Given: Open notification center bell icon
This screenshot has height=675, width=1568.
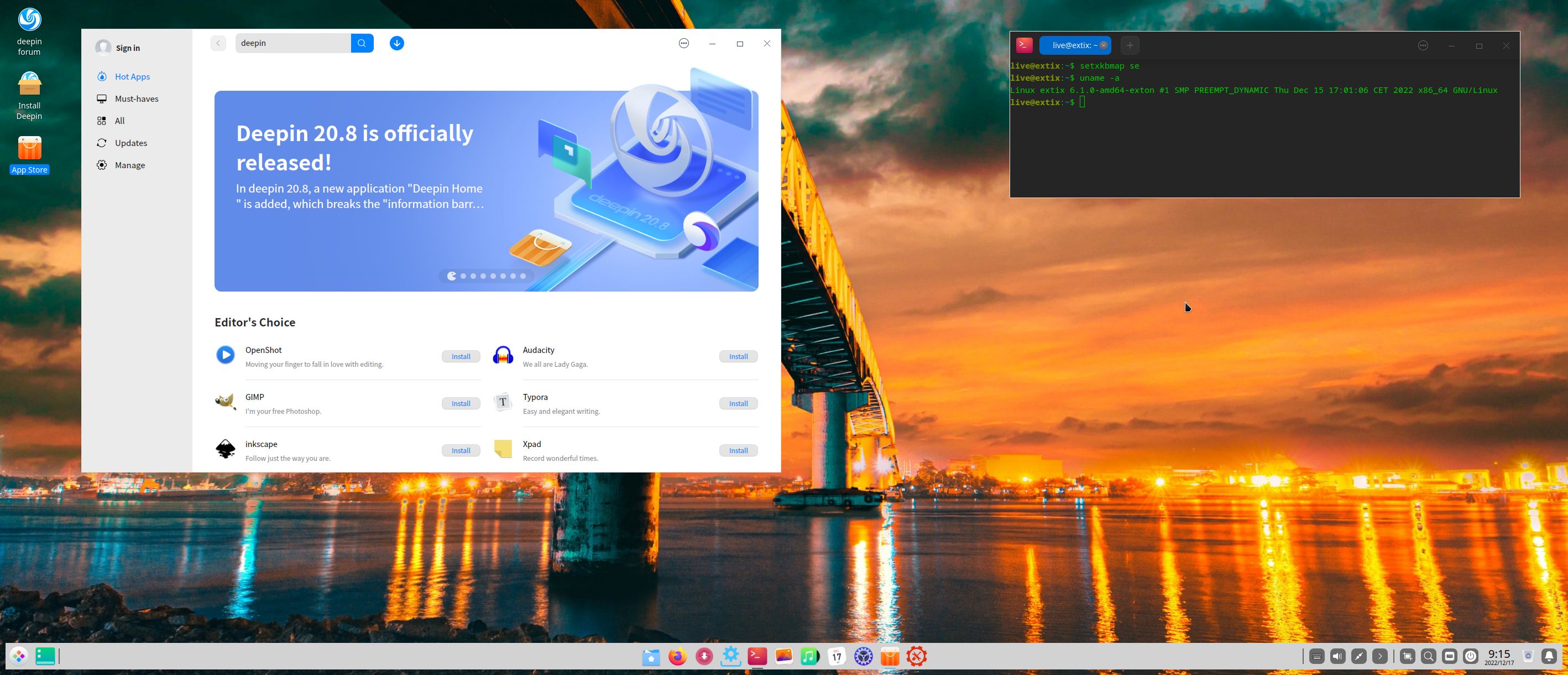Looking at the screenshot, I should (x=1549, y=656).
